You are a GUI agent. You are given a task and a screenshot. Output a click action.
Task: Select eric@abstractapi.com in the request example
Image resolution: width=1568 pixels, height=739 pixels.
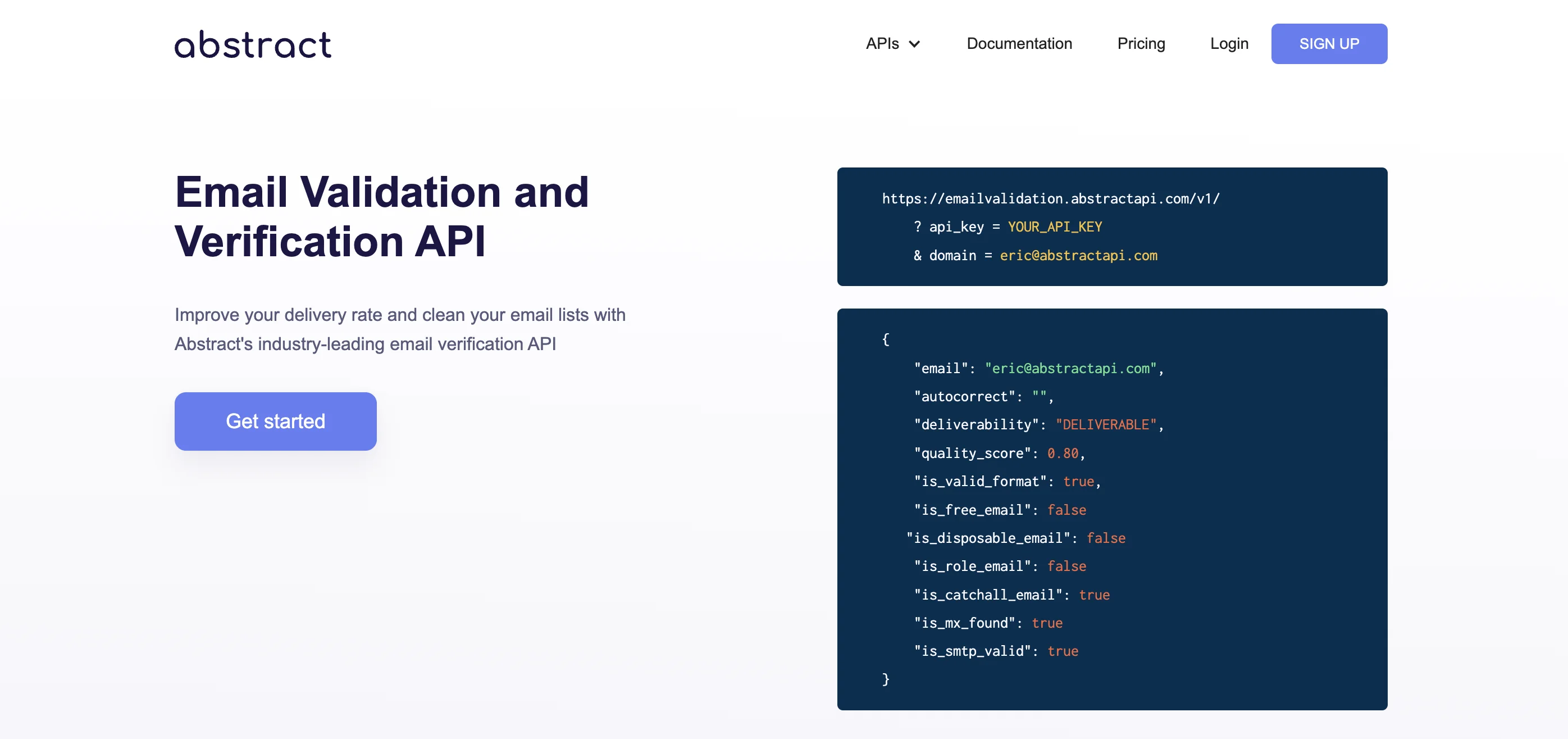[x=1078, y=255]
